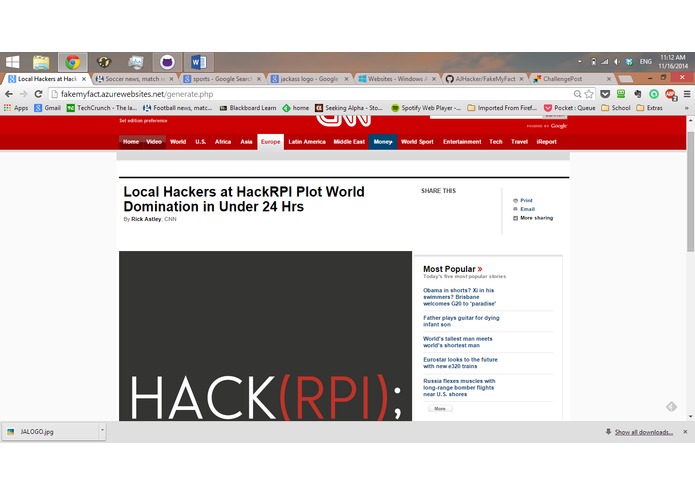Click the page vertical scrollbar thumb
Screen dimensions: 695x494
(x=690, y=191)
